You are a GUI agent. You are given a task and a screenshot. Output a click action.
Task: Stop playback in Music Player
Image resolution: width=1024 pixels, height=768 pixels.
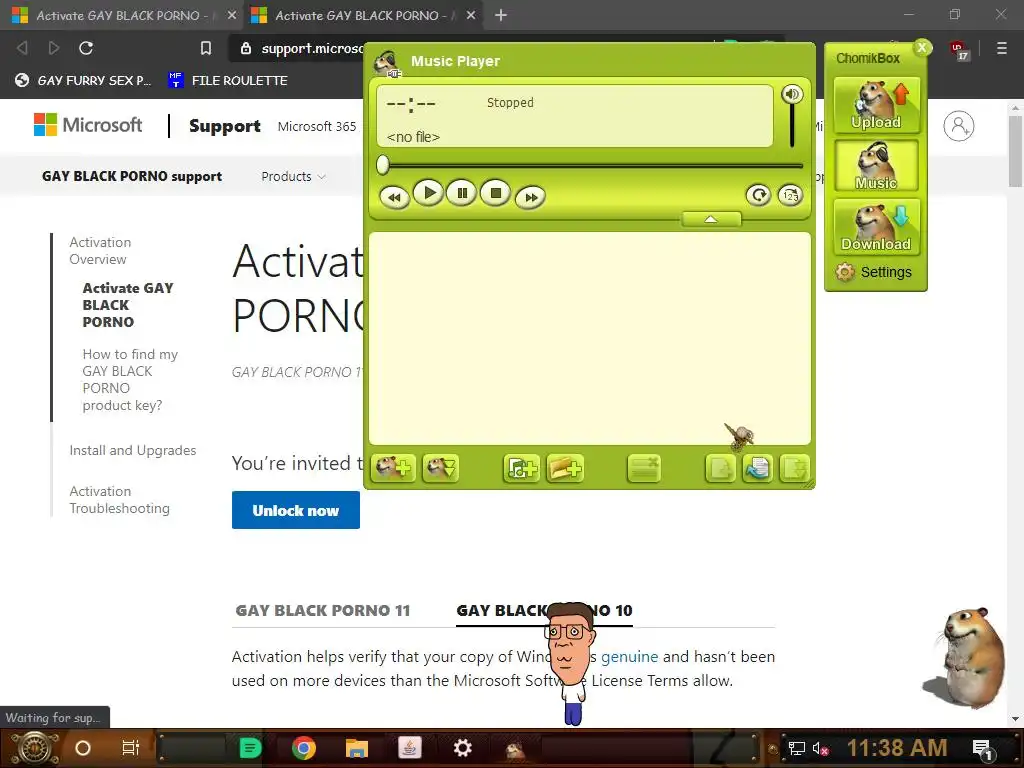(x=496, y=193)
